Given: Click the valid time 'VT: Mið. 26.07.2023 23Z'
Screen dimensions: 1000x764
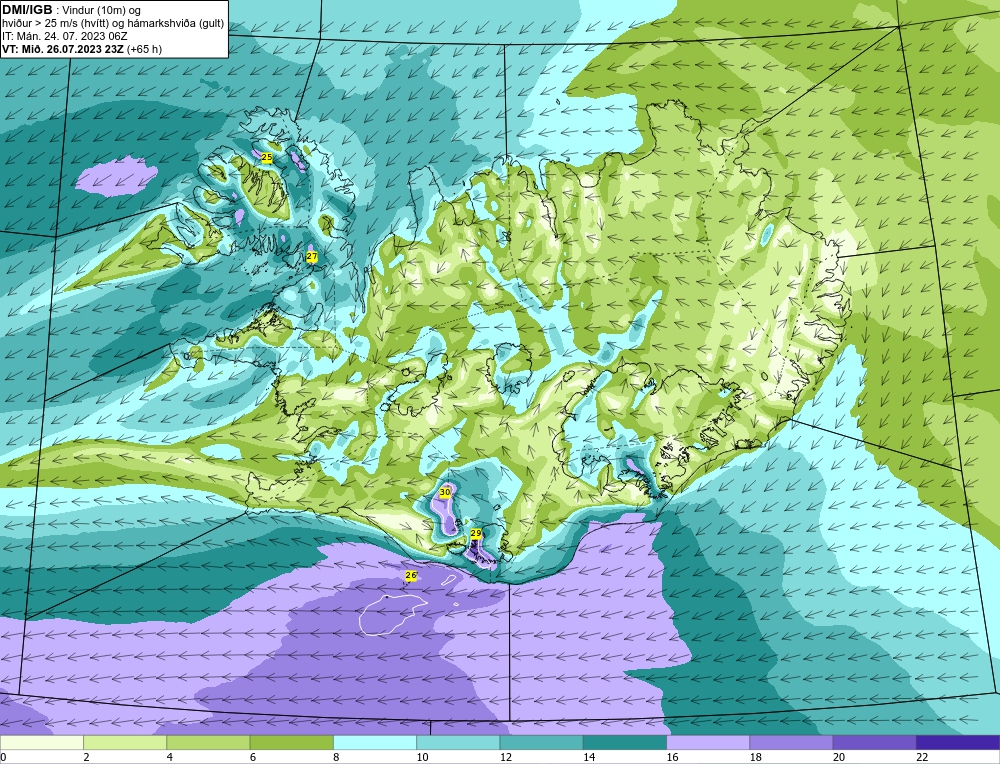Looking at the screenshot, I should [63, 49].
